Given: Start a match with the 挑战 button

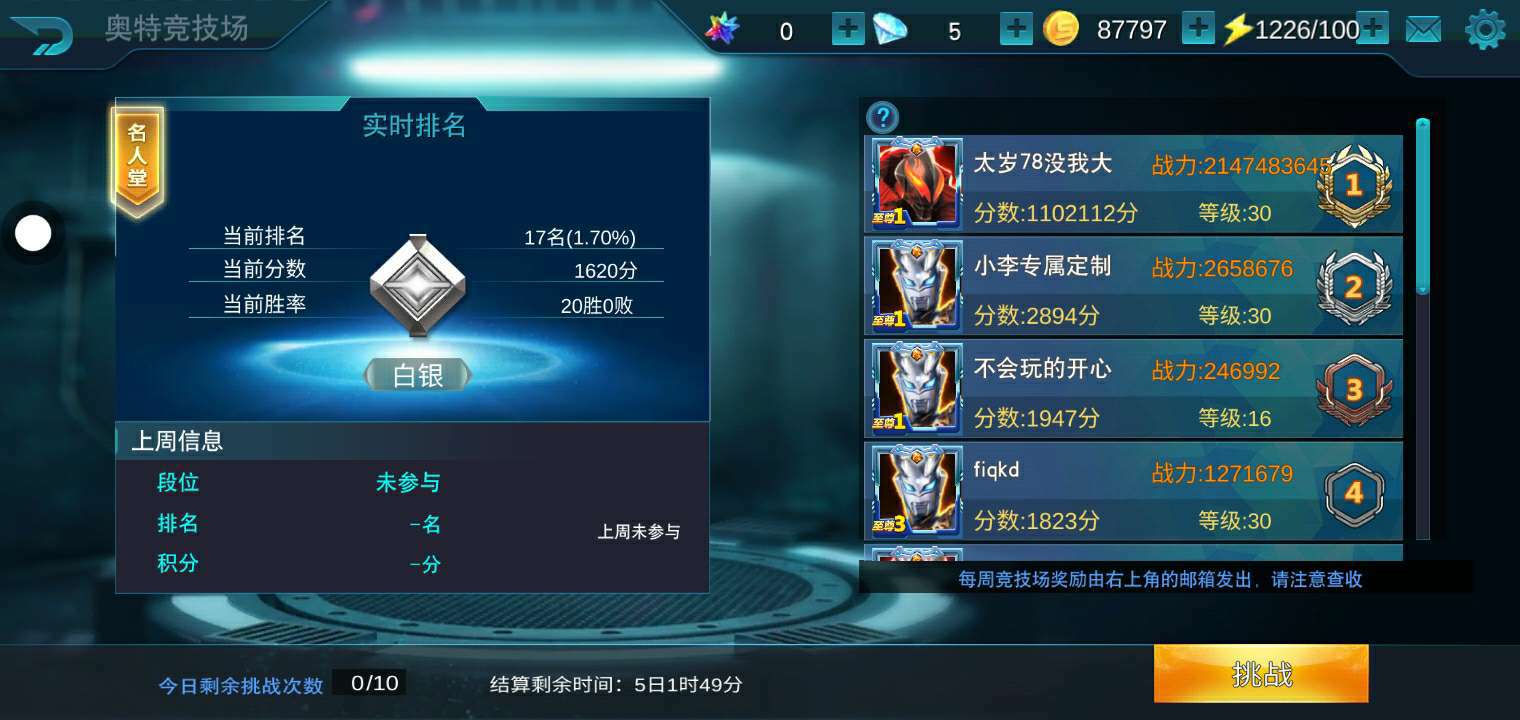Looking at the screenshot, I should (x=1261, y=674).
